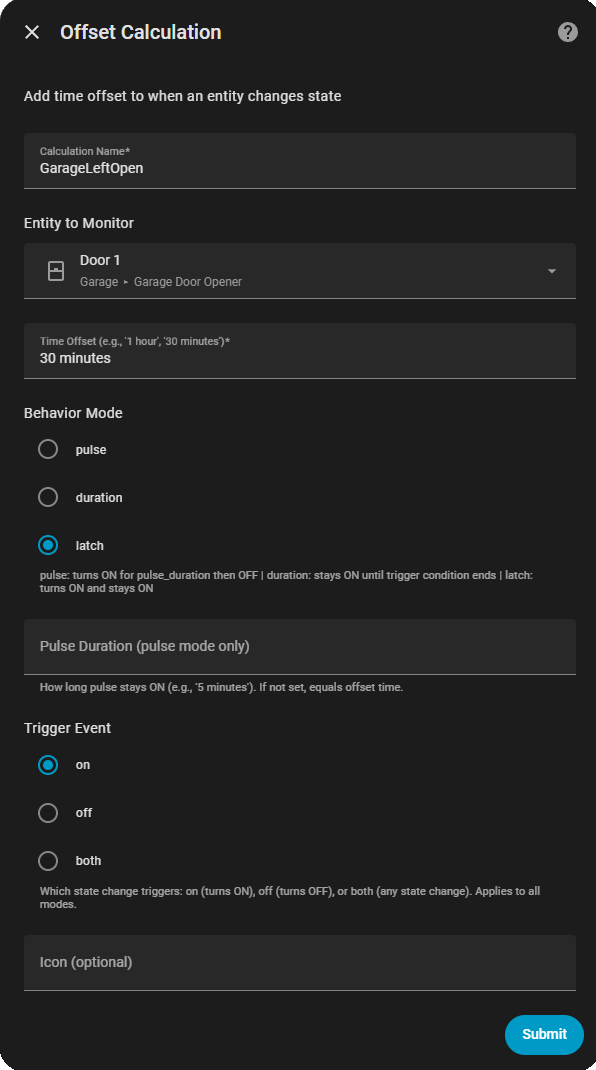Click the 'both' label text
The image size is (596, 1070).
[88, 861]
